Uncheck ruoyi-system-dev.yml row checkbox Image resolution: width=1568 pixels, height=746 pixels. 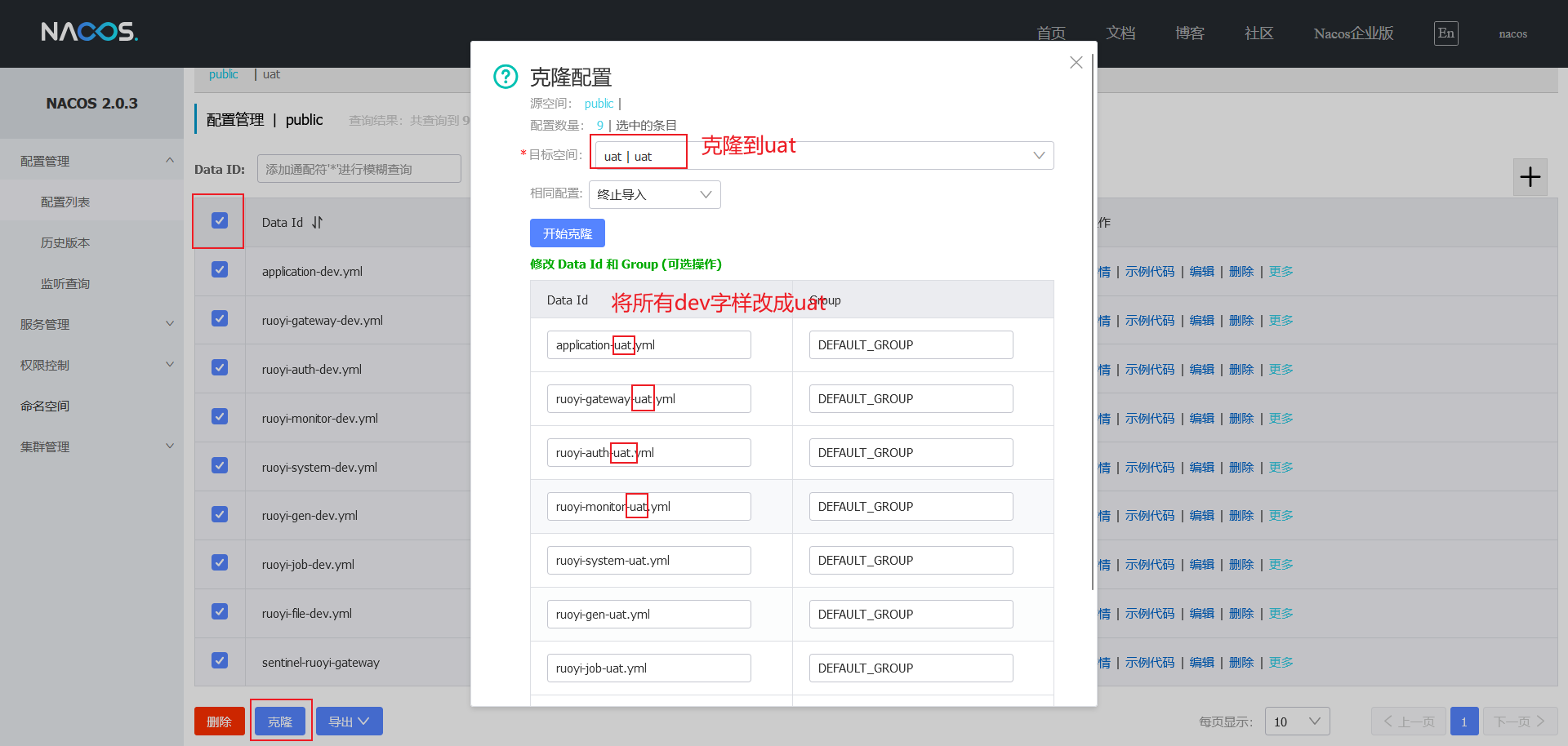tap(220, 465)
